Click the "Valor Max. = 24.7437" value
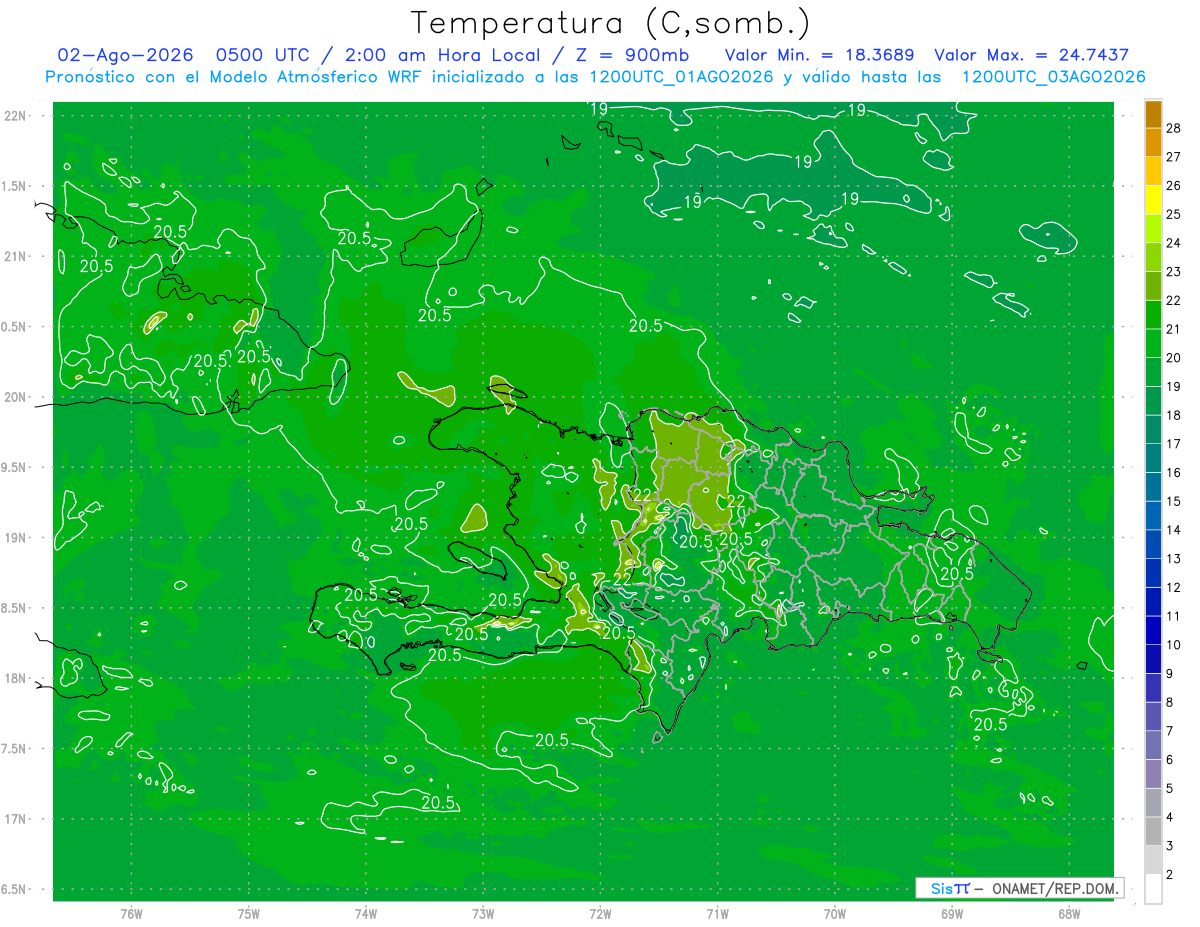 pos(1031,55)
